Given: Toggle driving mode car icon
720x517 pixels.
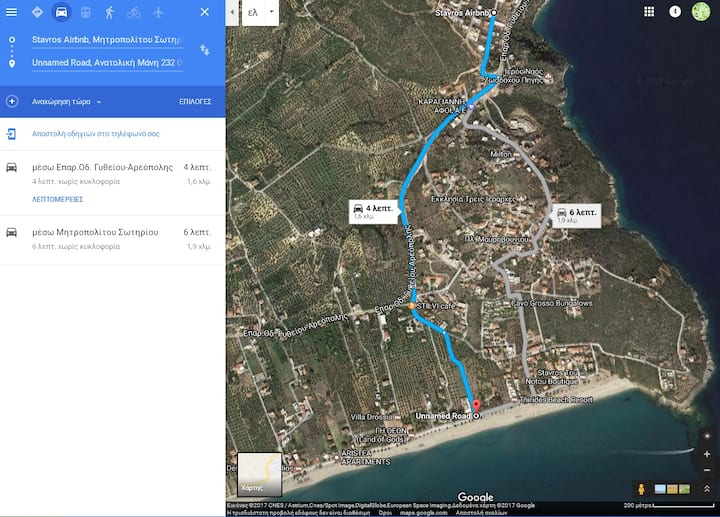Looking at the screenshot, I should 61,12.
